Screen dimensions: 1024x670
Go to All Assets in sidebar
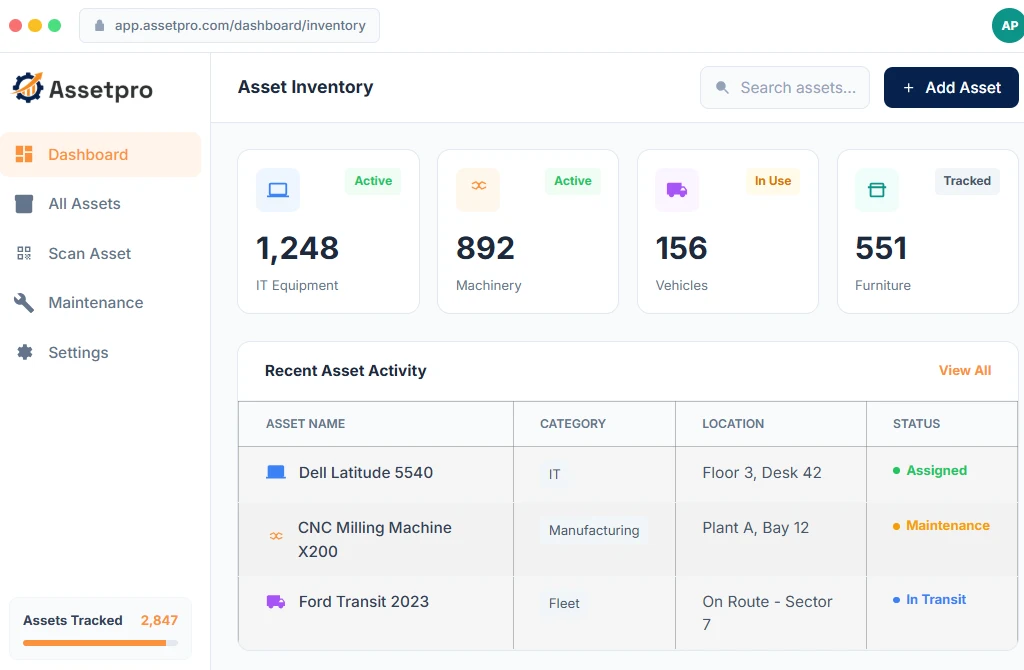(x=84, y=204)
